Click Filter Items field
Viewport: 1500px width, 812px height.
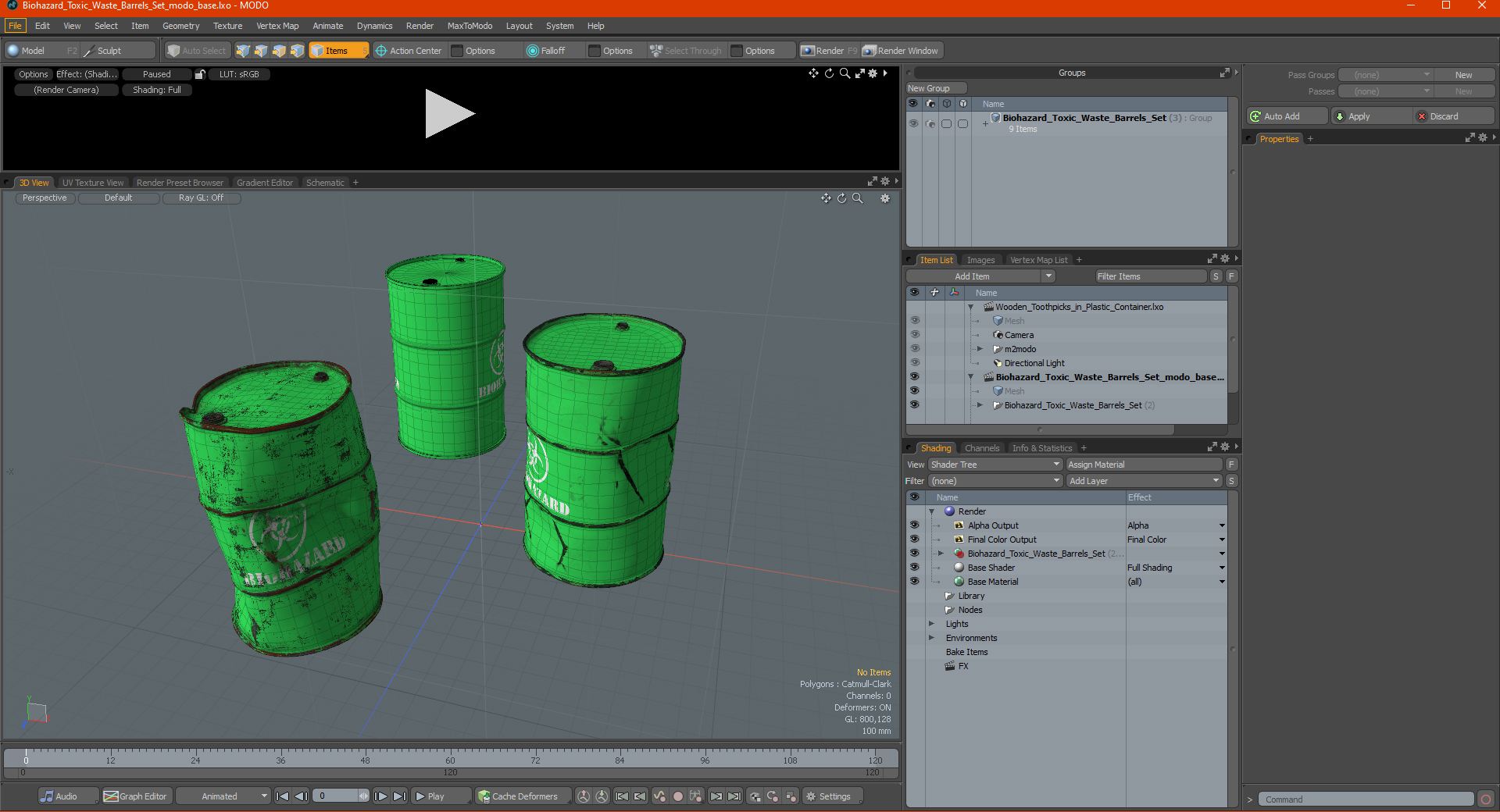pos(1151,276)
